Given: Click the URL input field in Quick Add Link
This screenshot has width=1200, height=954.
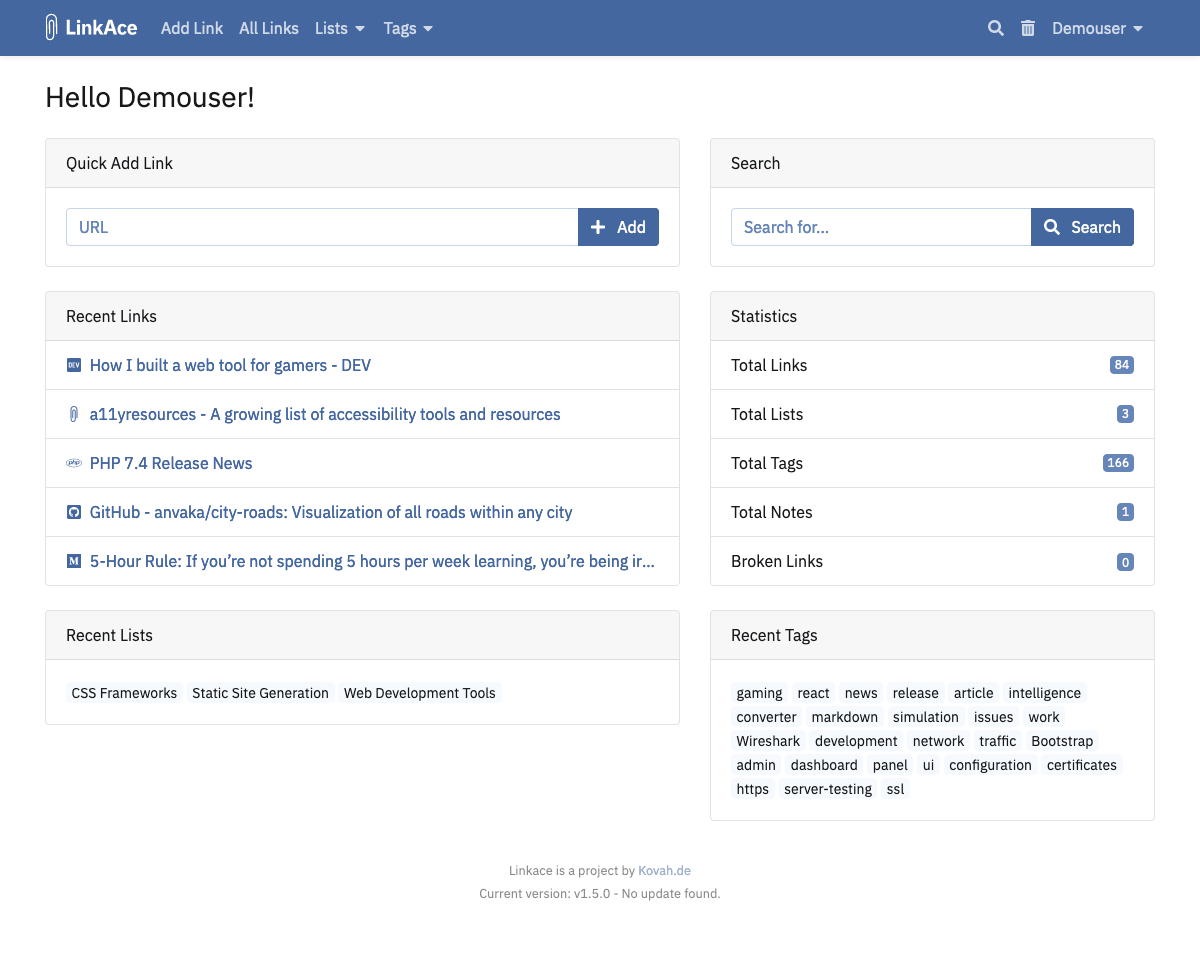Looking at the screenshot, I should pyautogui.click(x=320, y=227).
